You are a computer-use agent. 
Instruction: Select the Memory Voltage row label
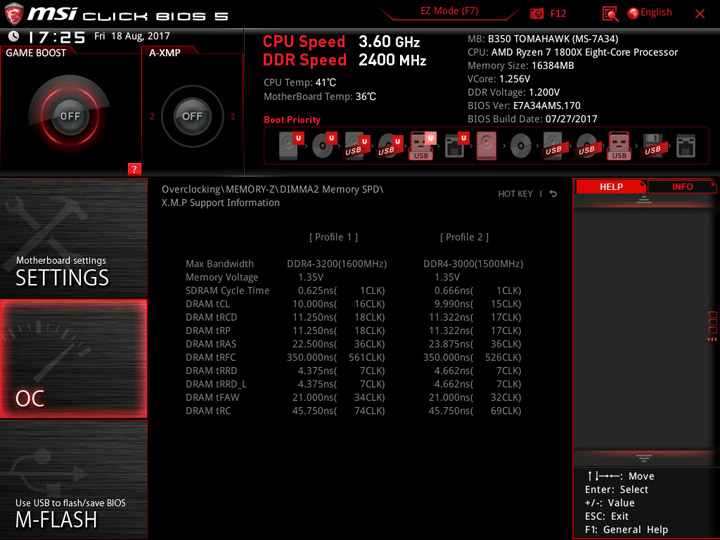(x=222, y=277)
